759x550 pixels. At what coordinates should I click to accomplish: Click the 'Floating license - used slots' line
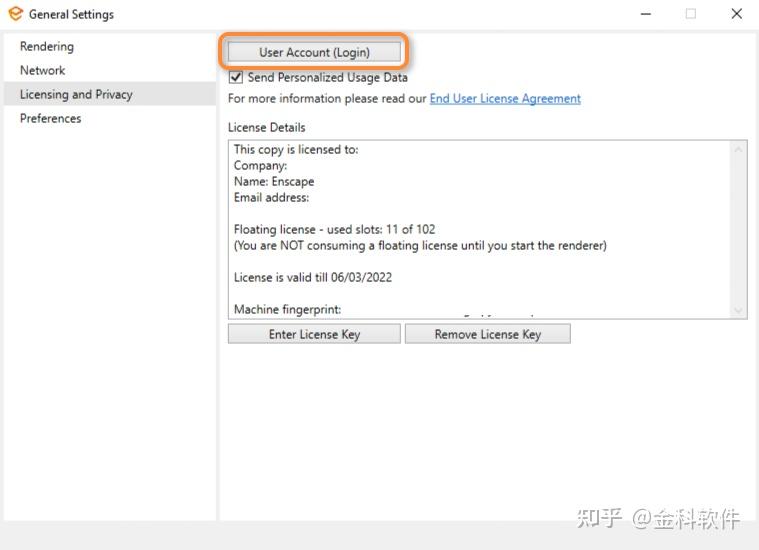point(334,229)
